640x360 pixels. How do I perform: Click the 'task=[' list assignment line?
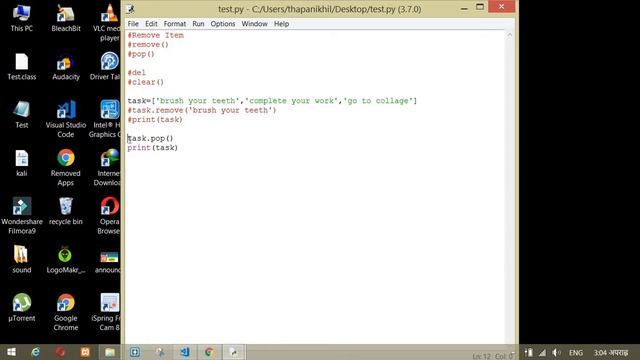click(x=272, y=101)
